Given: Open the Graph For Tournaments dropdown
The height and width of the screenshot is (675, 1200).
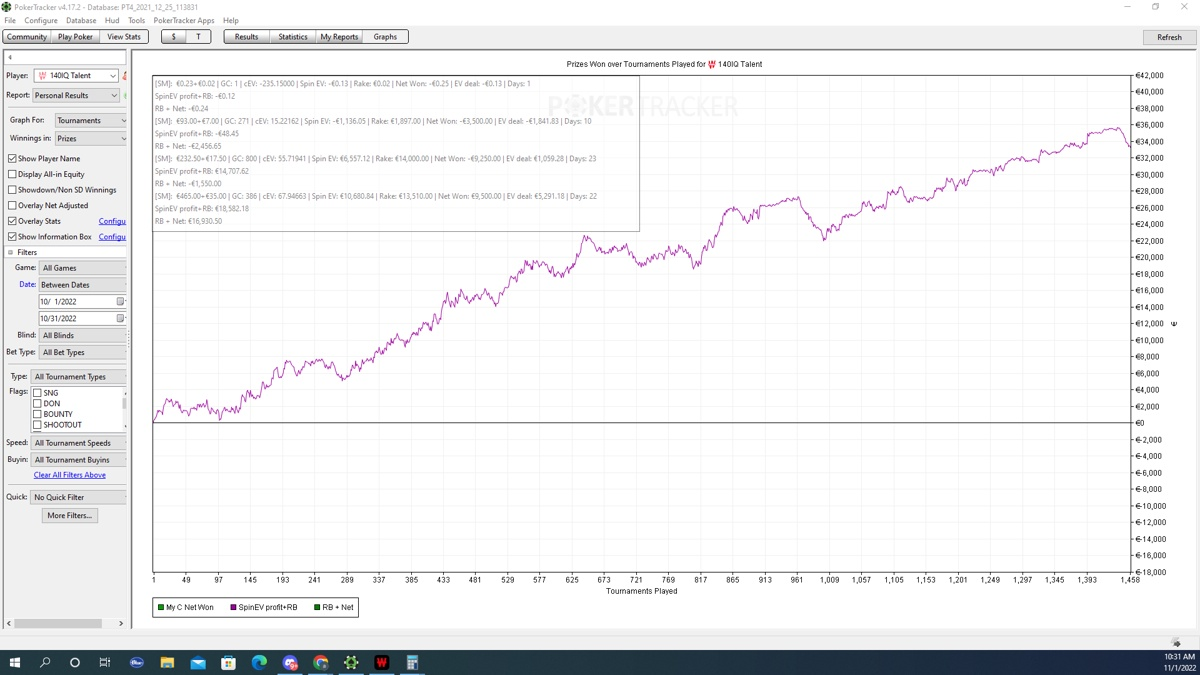Looking at the screenshot, I should (x=91, y=120).
